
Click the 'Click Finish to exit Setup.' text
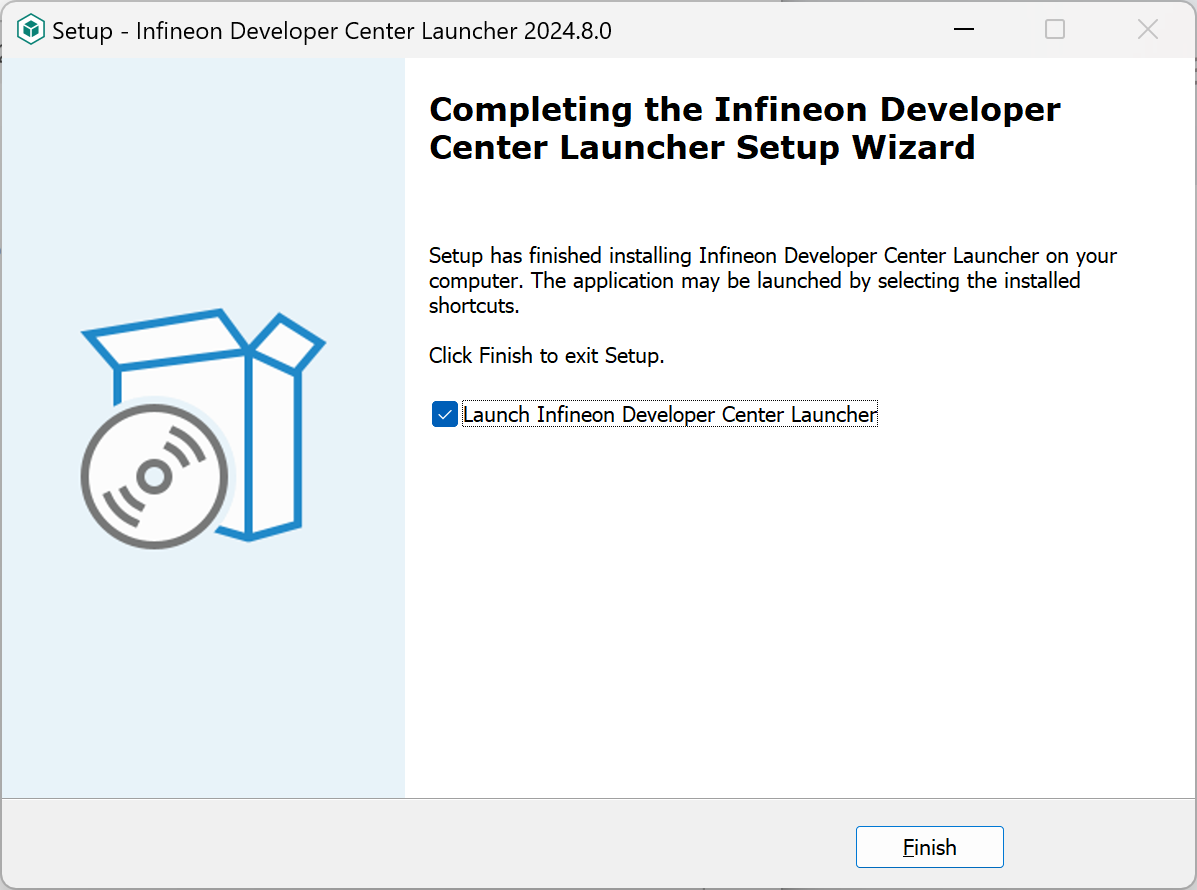pos(547,356)
